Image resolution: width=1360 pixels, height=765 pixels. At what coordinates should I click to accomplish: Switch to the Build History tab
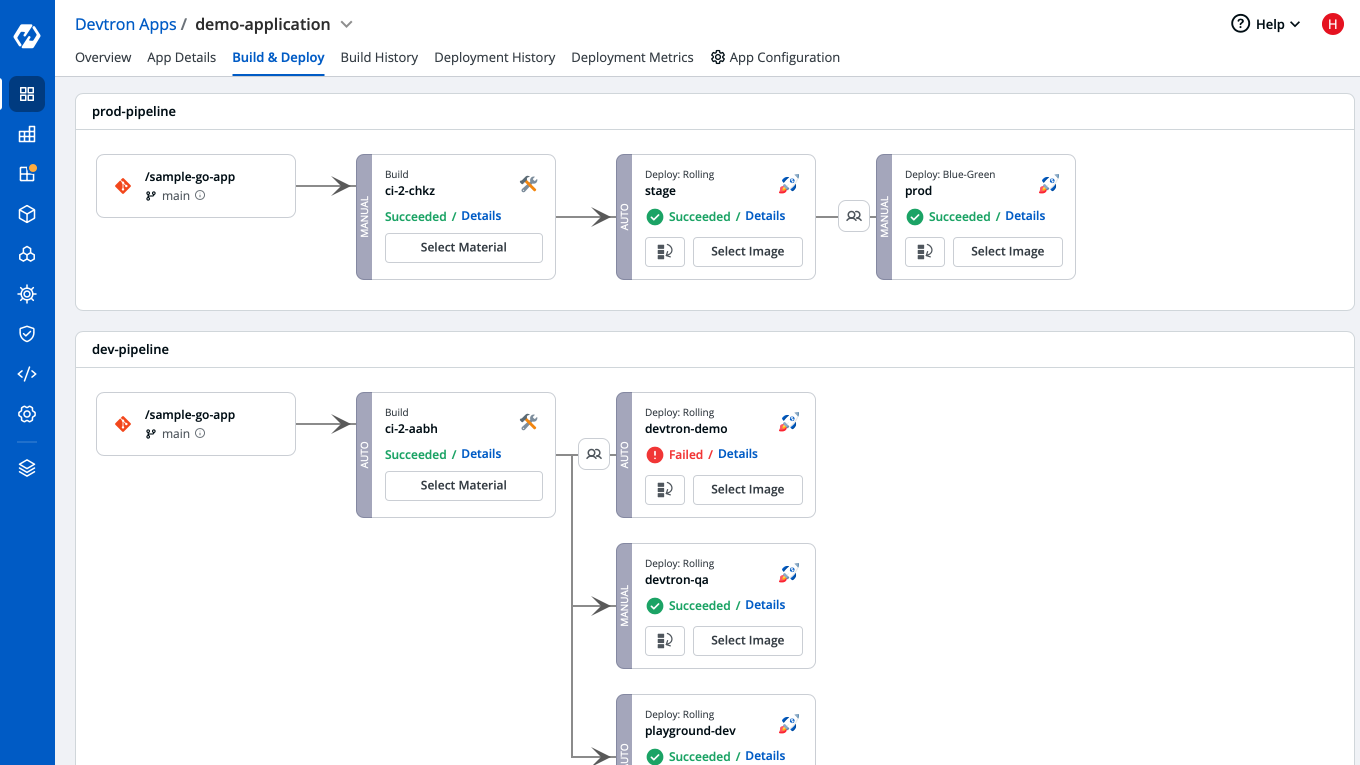tap(379, 58)
